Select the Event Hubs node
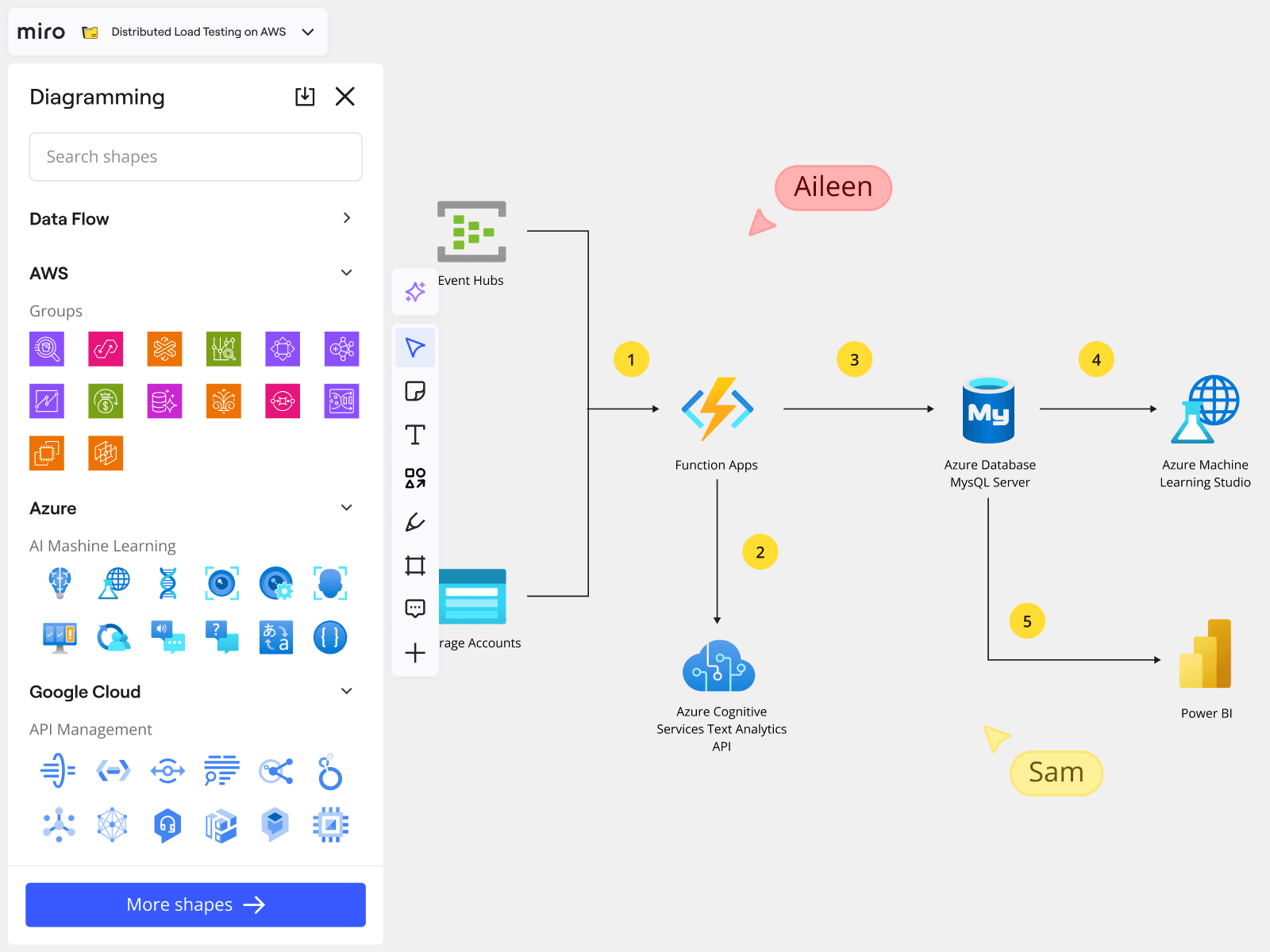 coord(471,232)
